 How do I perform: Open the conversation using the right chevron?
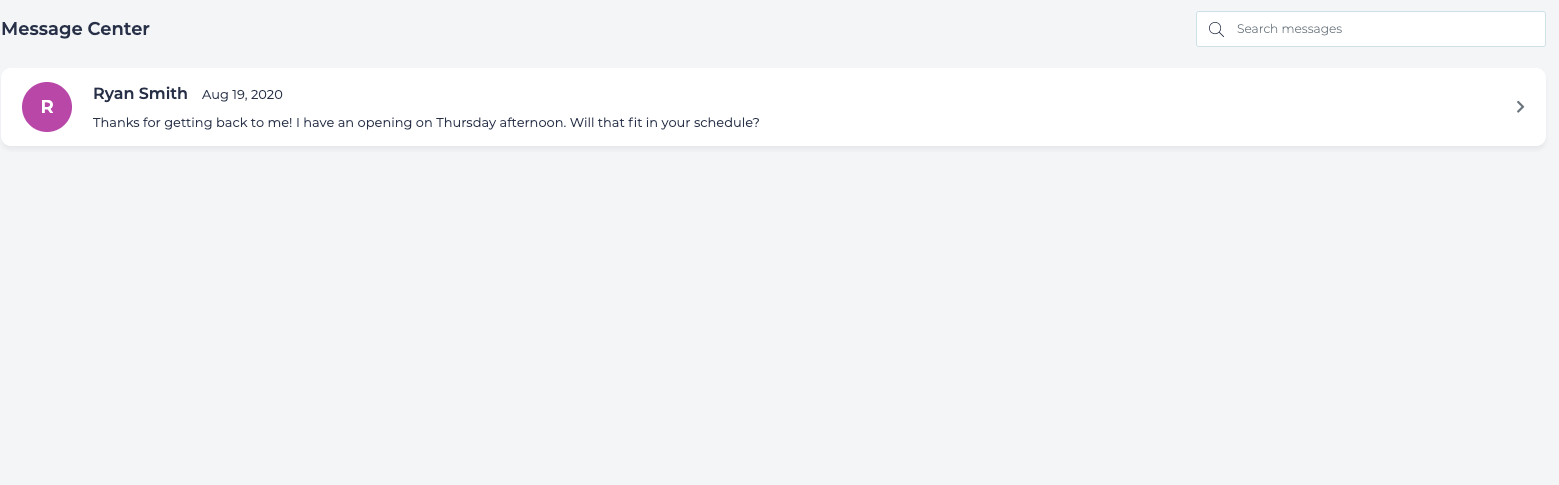click(x=1520, y=107)
